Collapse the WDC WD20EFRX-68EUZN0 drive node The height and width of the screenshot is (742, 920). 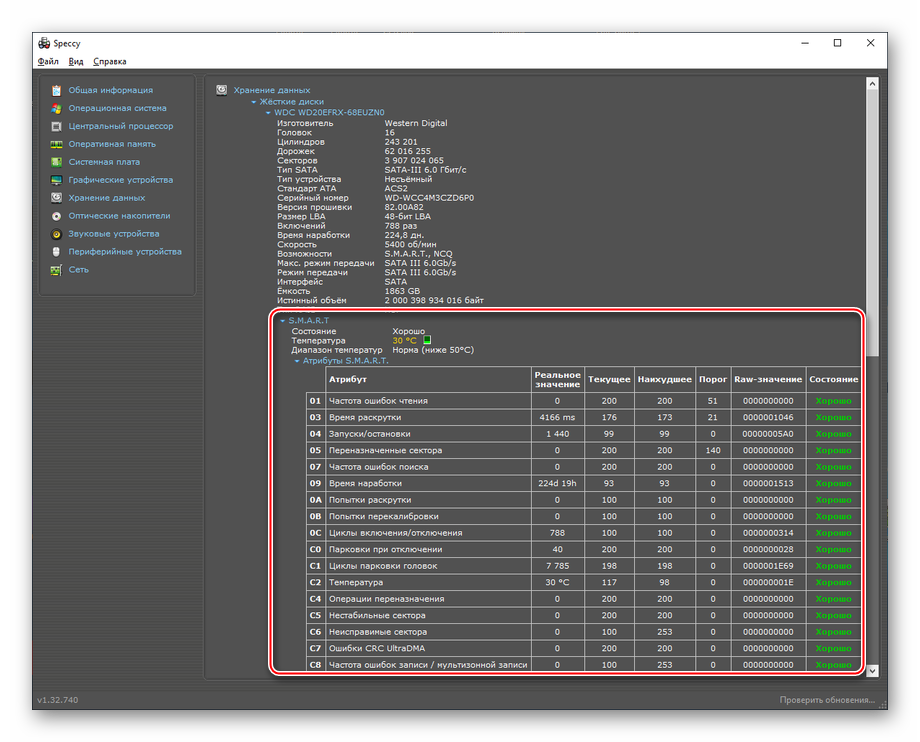[x=268, y=113]
